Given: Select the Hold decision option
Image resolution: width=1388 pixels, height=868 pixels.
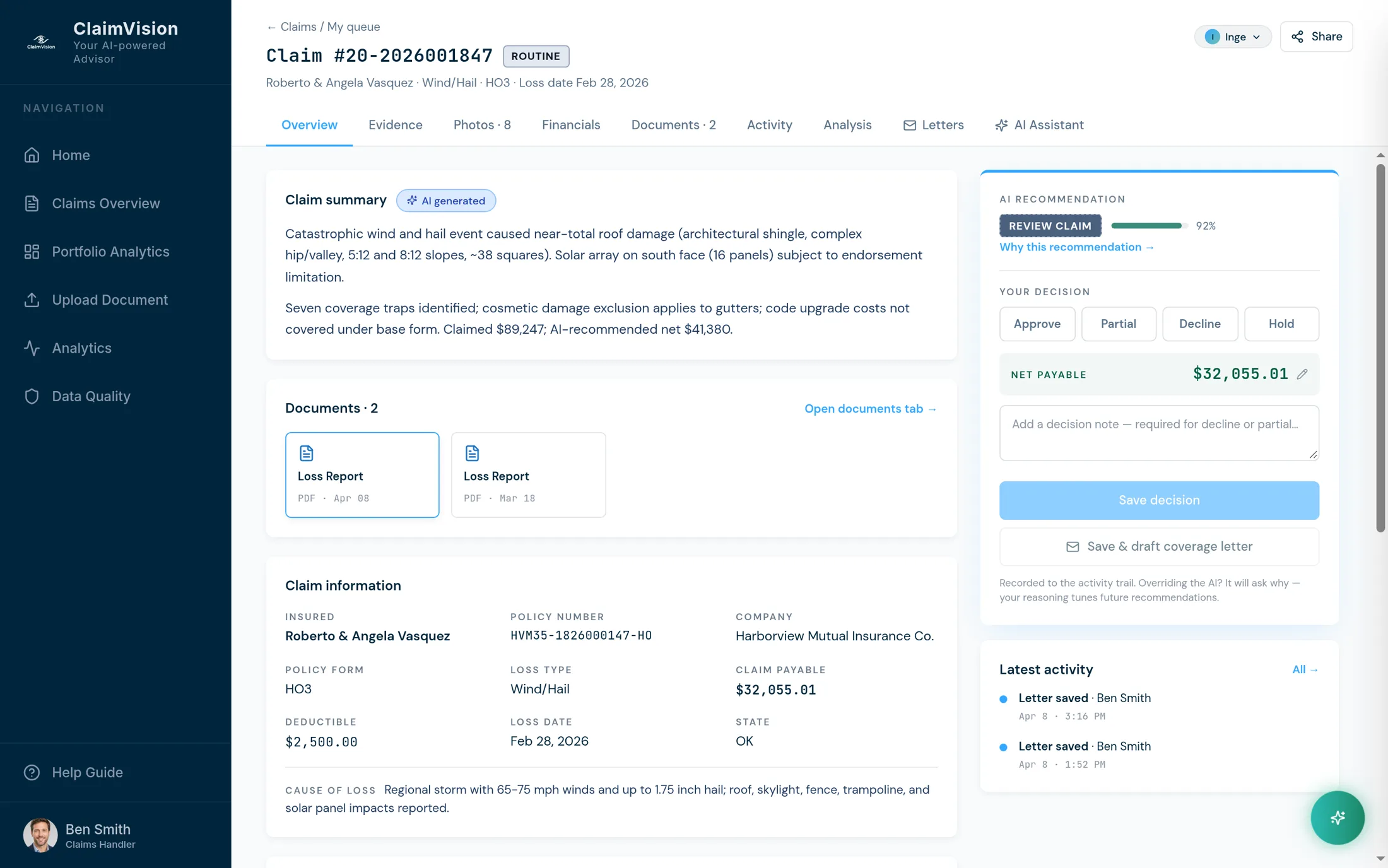Looking at the screenshot, I should tap(1281, 324).
